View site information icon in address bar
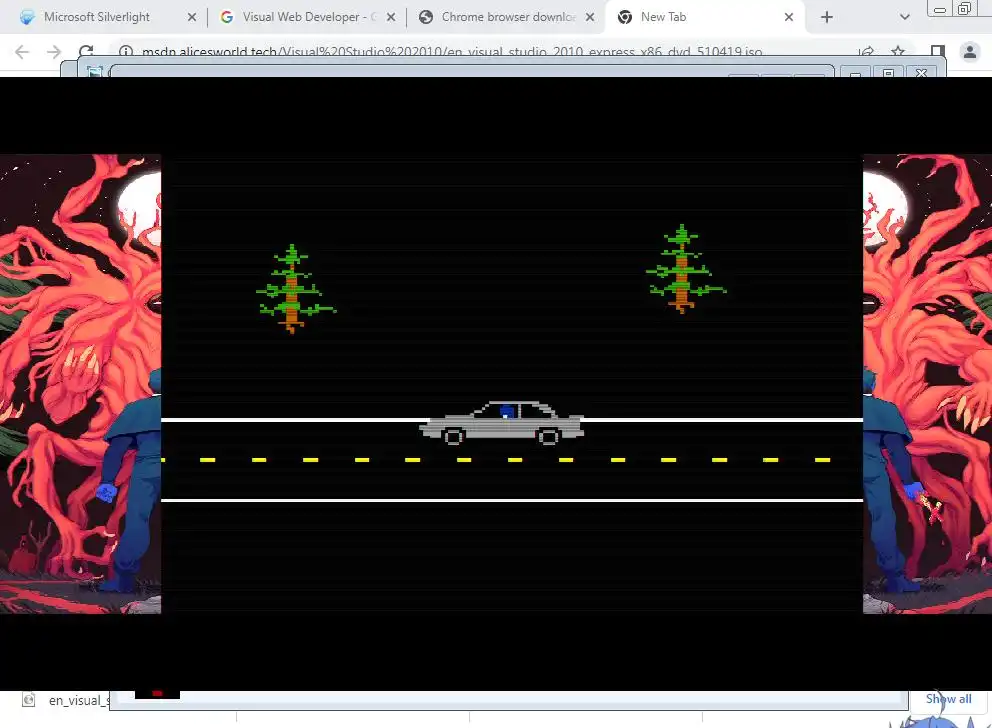 tap(126, 52)
